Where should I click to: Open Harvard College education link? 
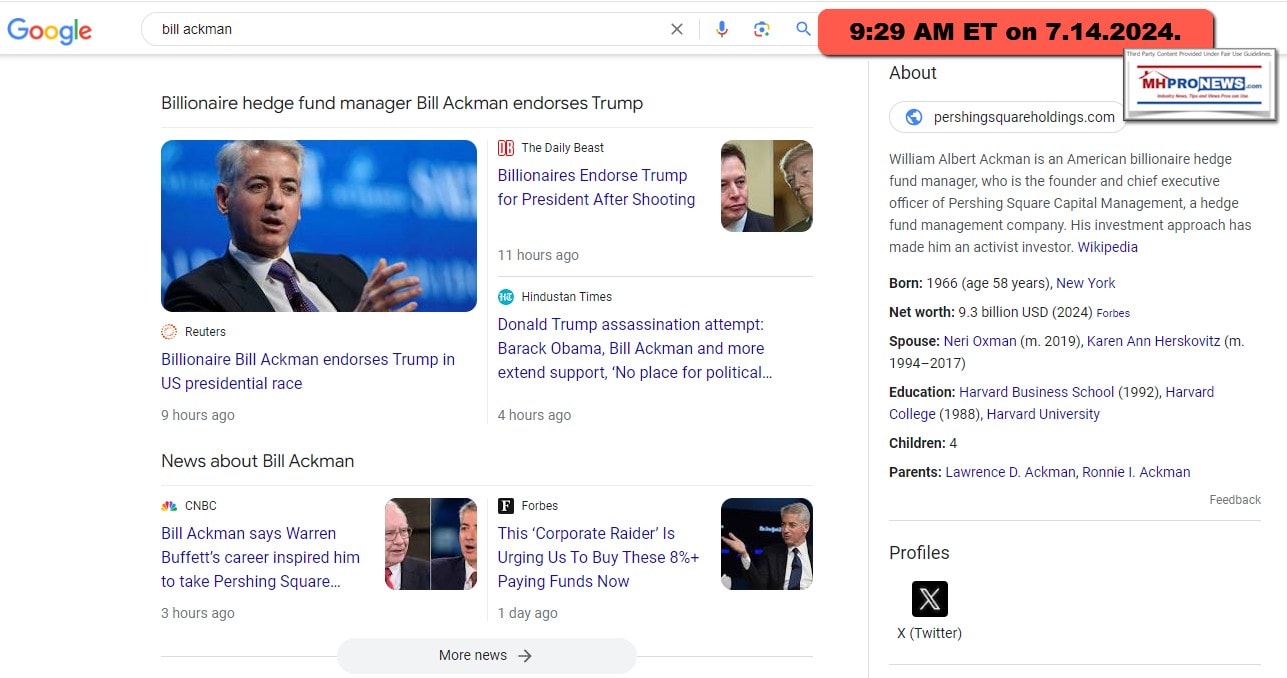tap(1050, 403)
